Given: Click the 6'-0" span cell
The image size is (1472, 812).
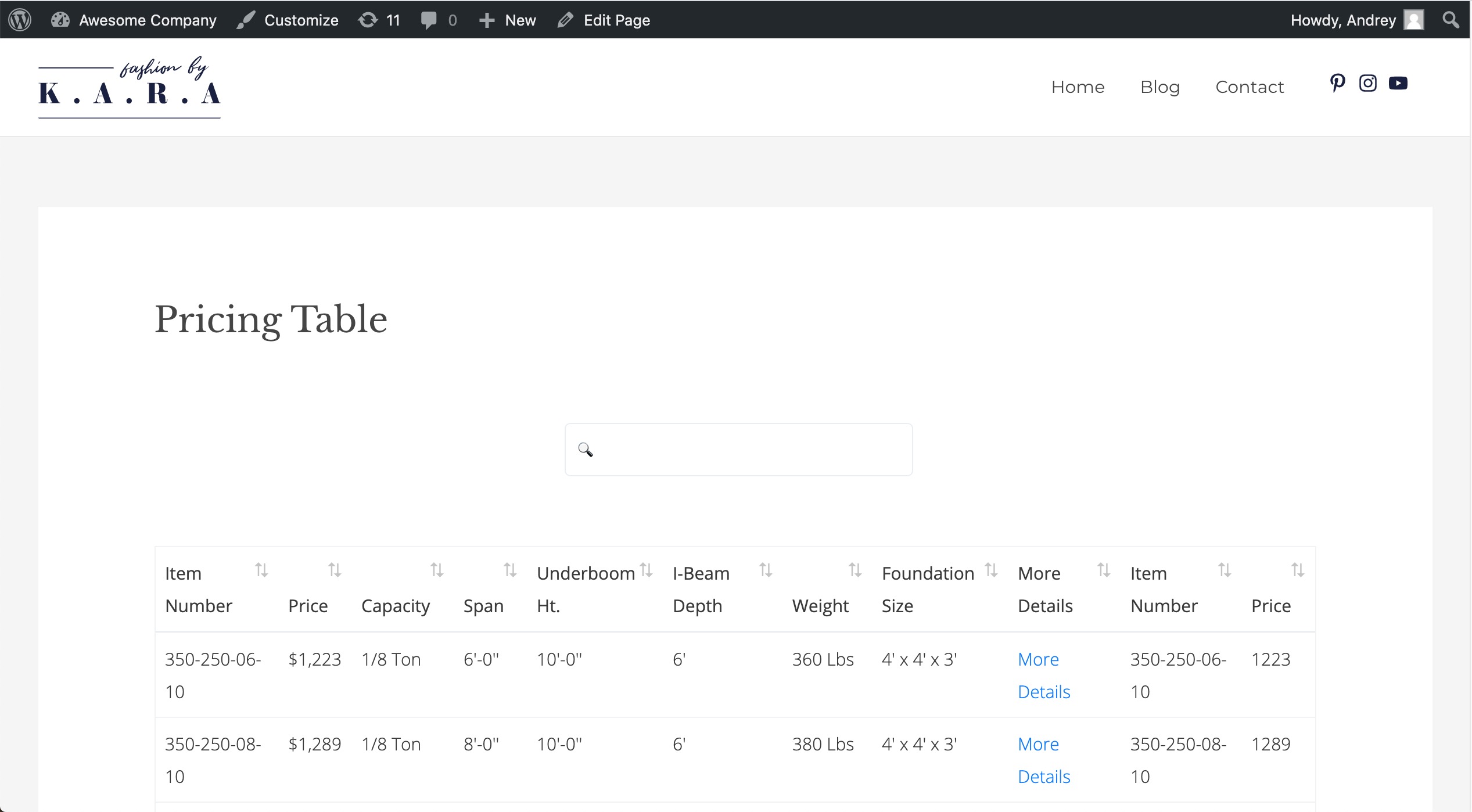Looking at the screenshot, I should coord(481,659).
